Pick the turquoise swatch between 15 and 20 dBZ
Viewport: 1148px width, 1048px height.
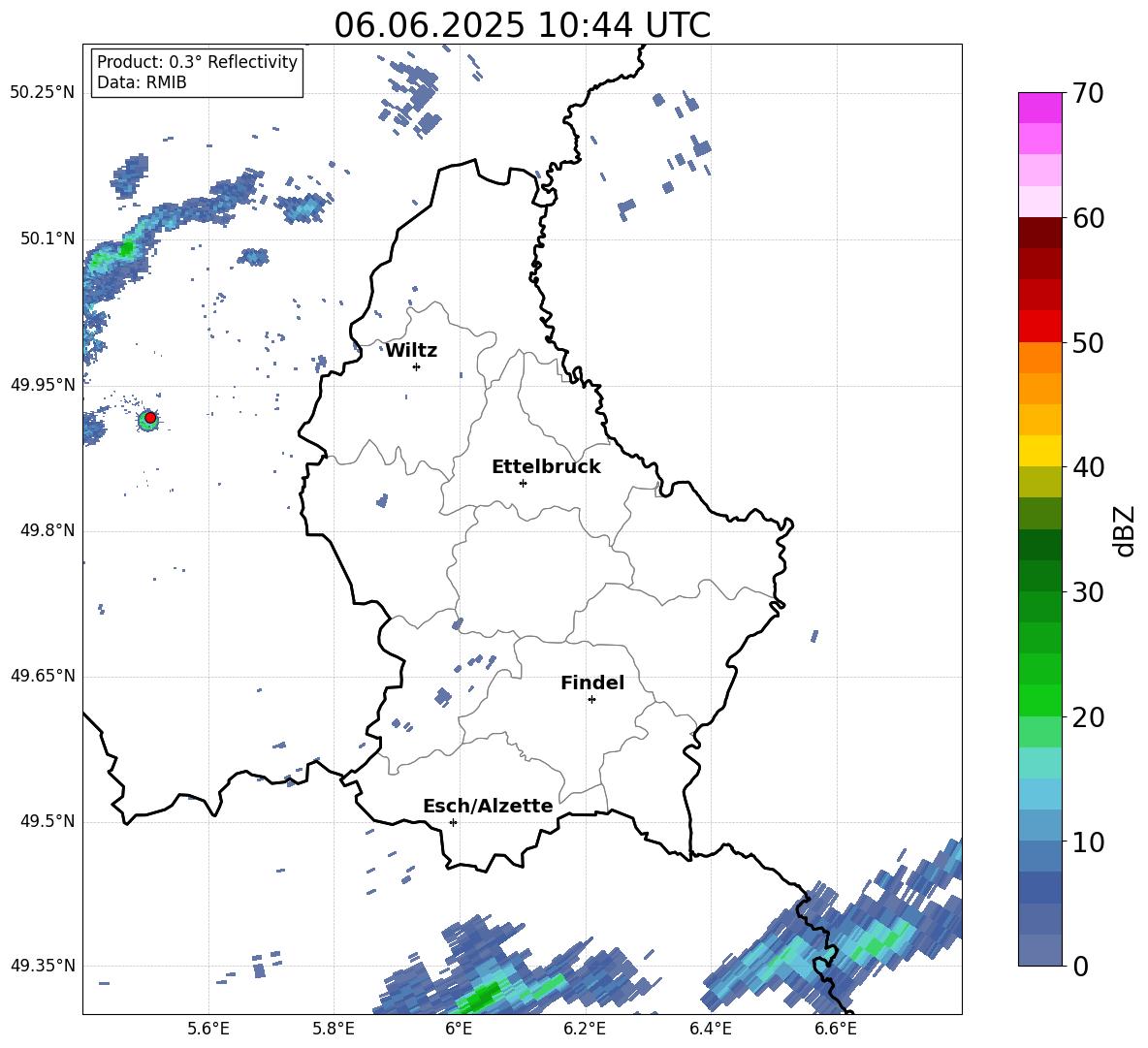[1039, 763]
